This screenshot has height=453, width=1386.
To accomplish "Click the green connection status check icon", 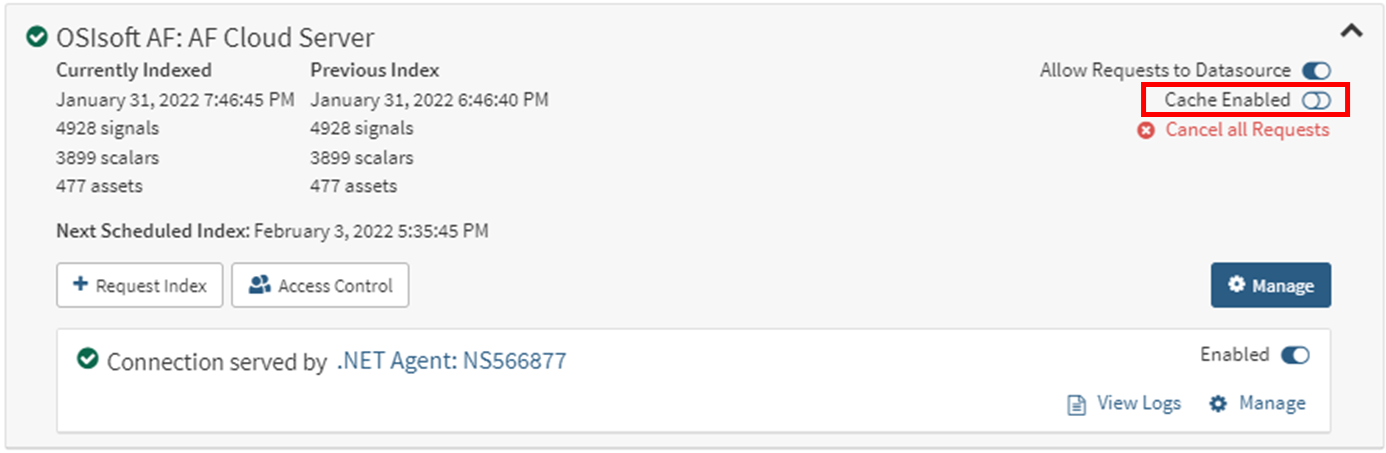I will (87, 360).
